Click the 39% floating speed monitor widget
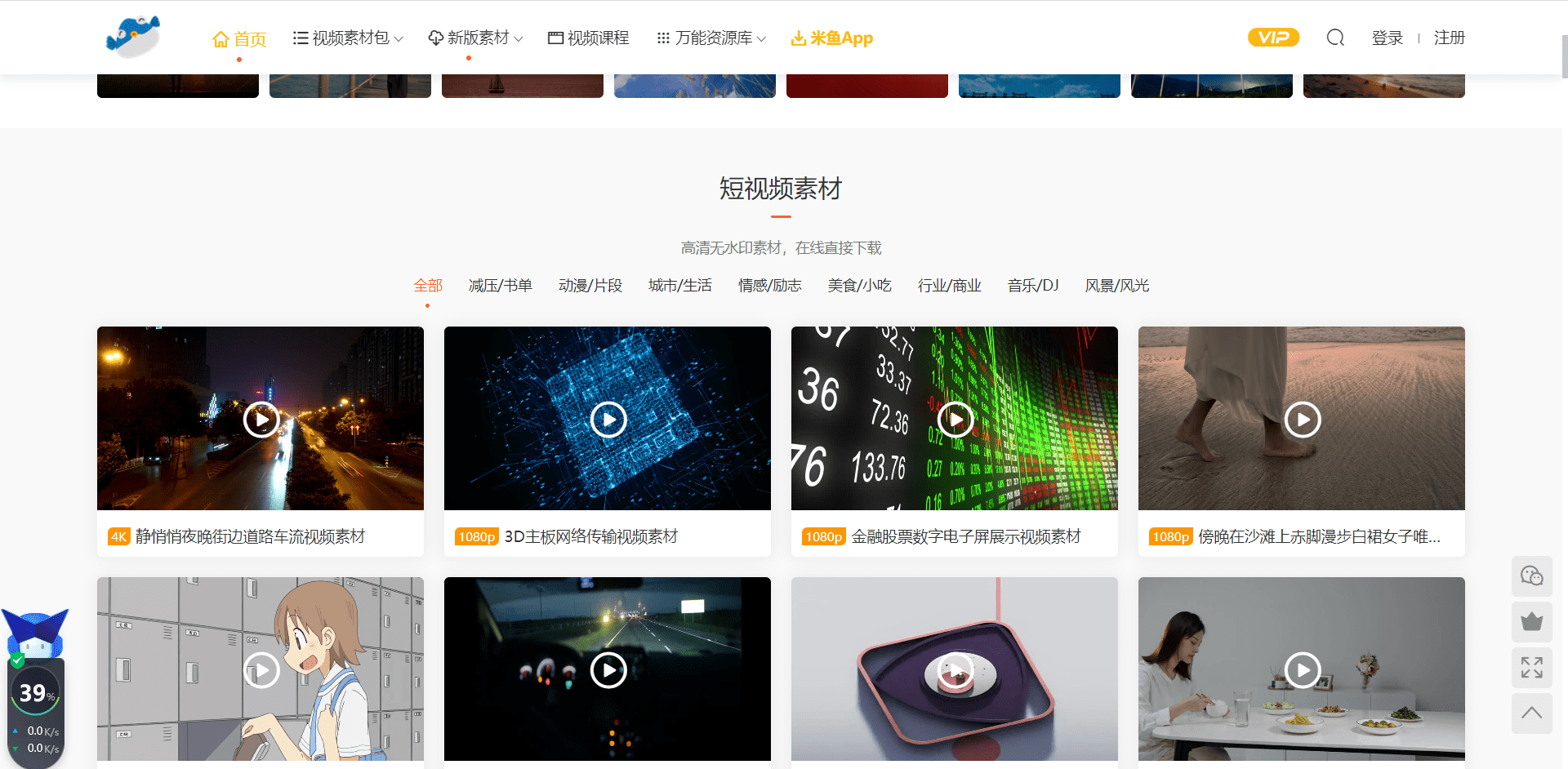 (x=36, y=694)
